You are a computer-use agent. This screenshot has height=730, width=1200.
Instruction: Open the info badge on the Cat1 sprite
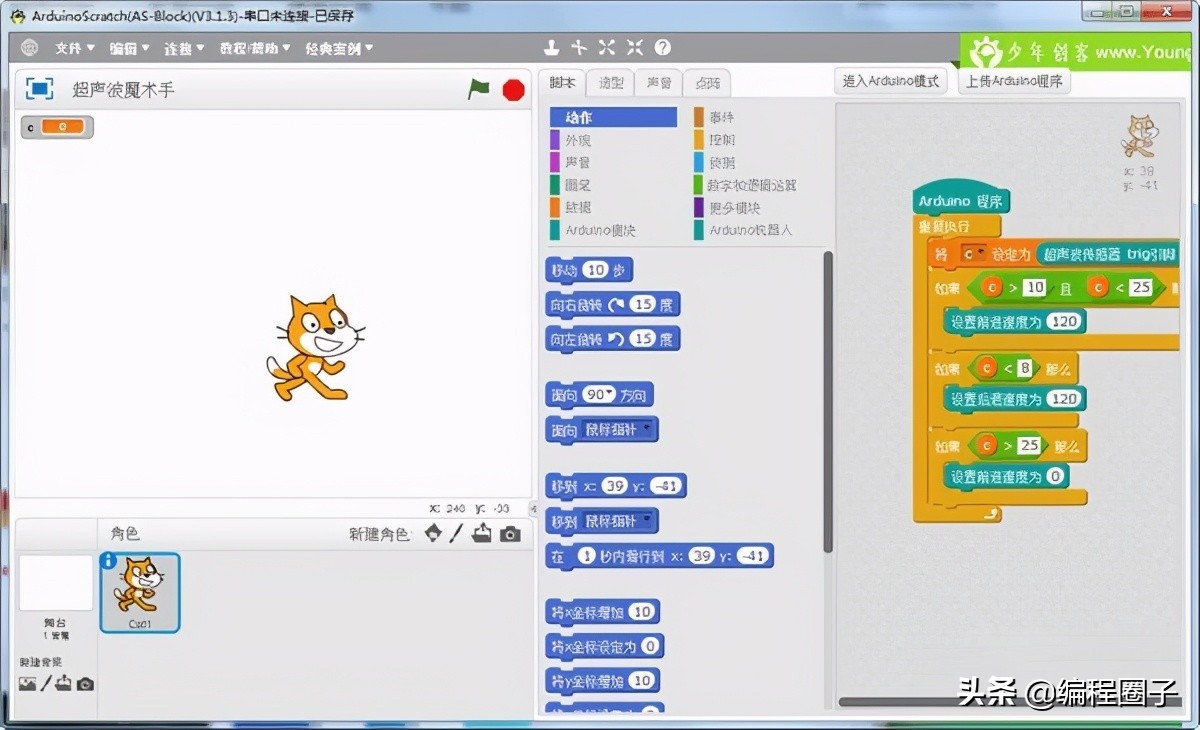point(109,561)
